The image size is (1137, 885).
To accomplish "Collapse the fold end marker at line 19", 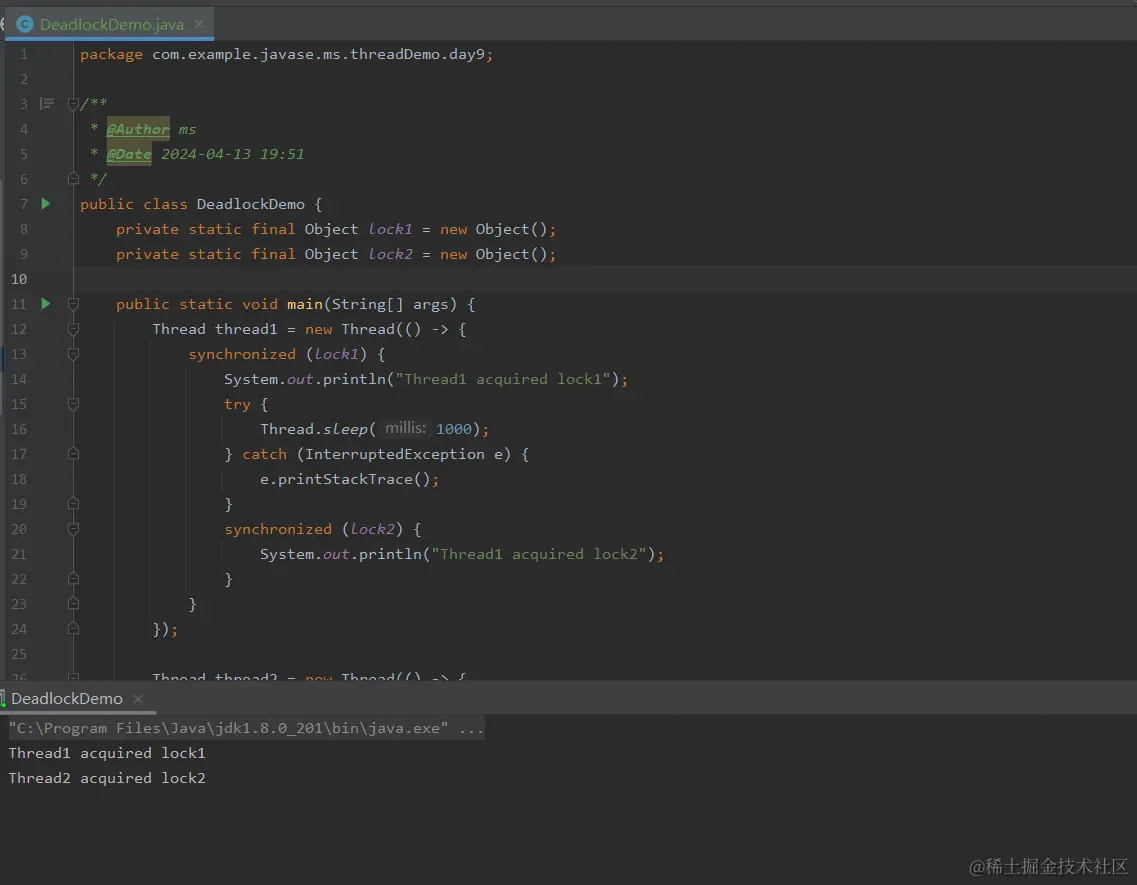I will click(x=73, y=503).
